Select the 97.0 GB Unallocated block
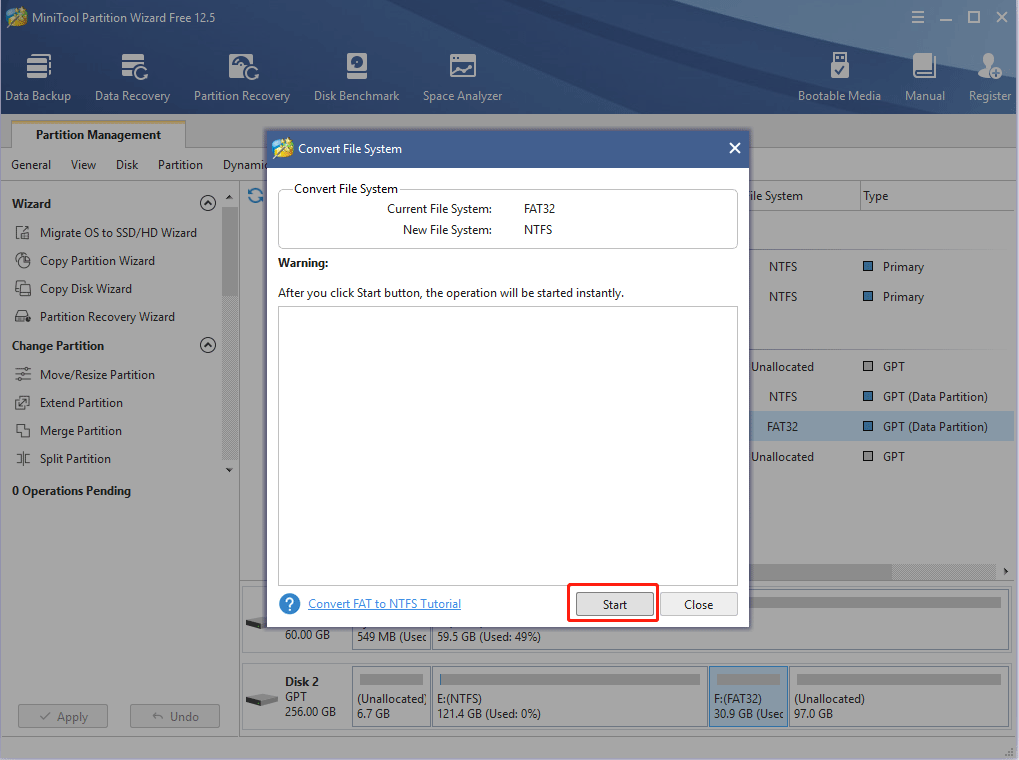This screenshot has width=1019, height=760. click(899, 696)
